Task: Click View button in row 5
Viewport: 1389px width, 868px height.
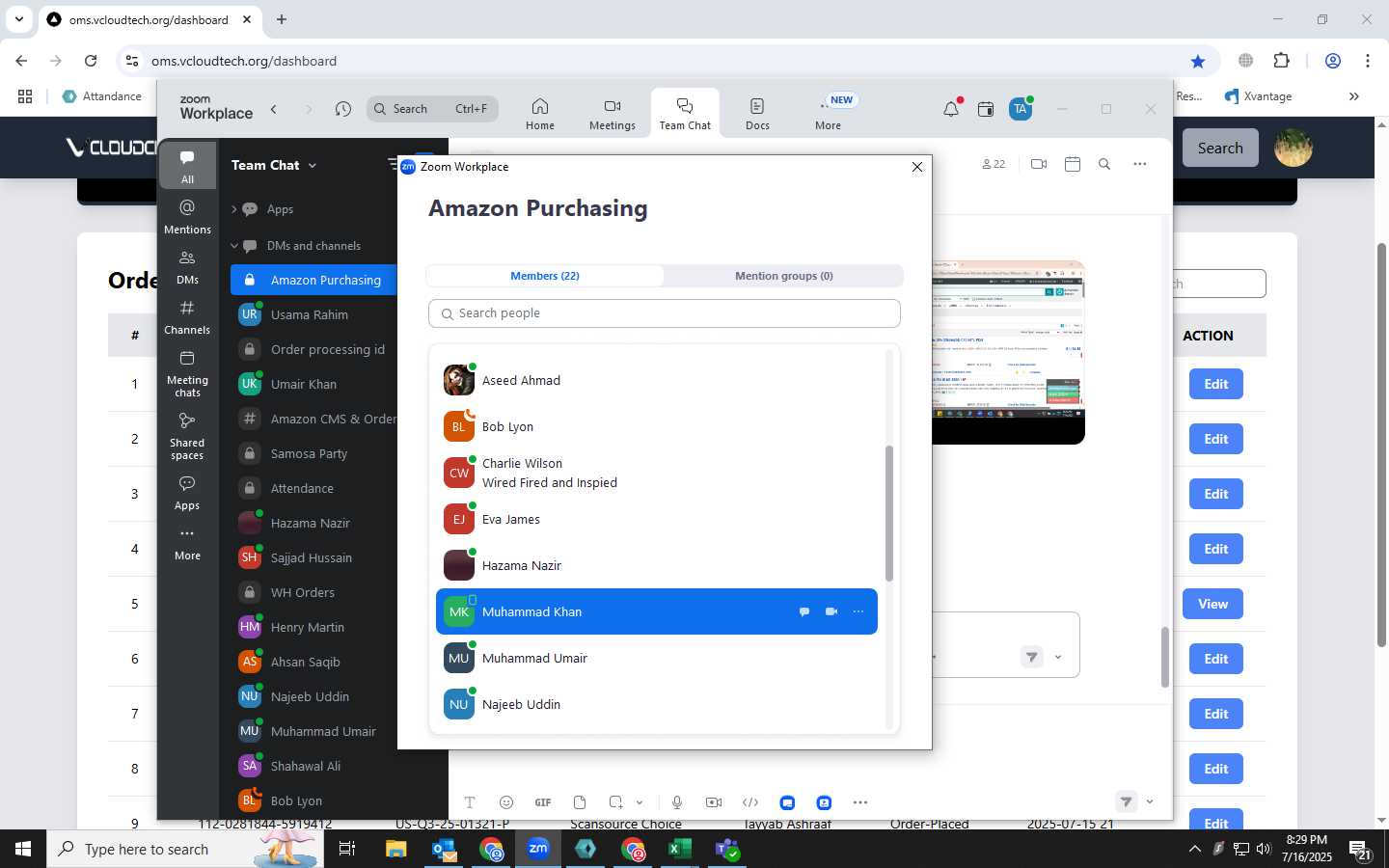Action: point(1212,604)
